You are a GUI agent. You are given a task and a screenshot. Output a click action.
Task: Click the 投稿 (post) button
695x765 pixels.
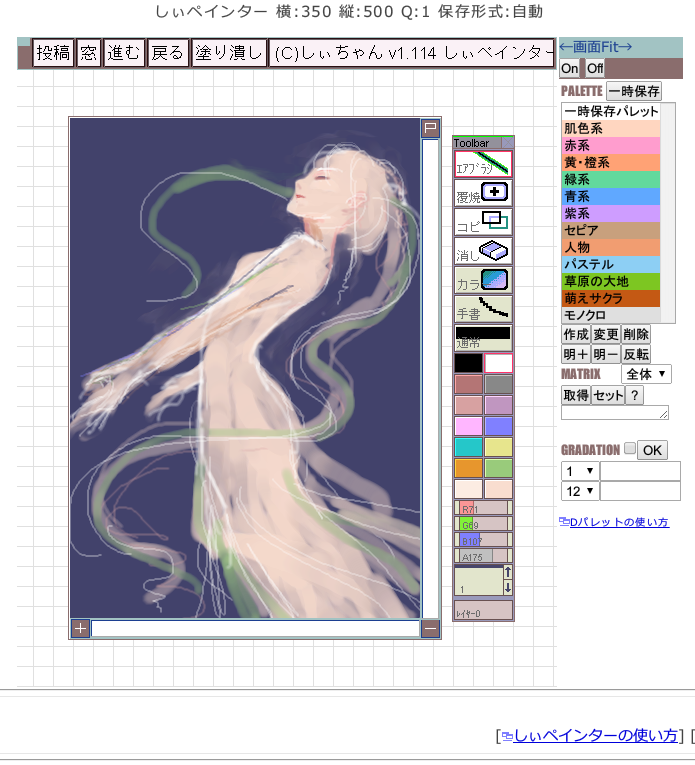pos(53,53)
